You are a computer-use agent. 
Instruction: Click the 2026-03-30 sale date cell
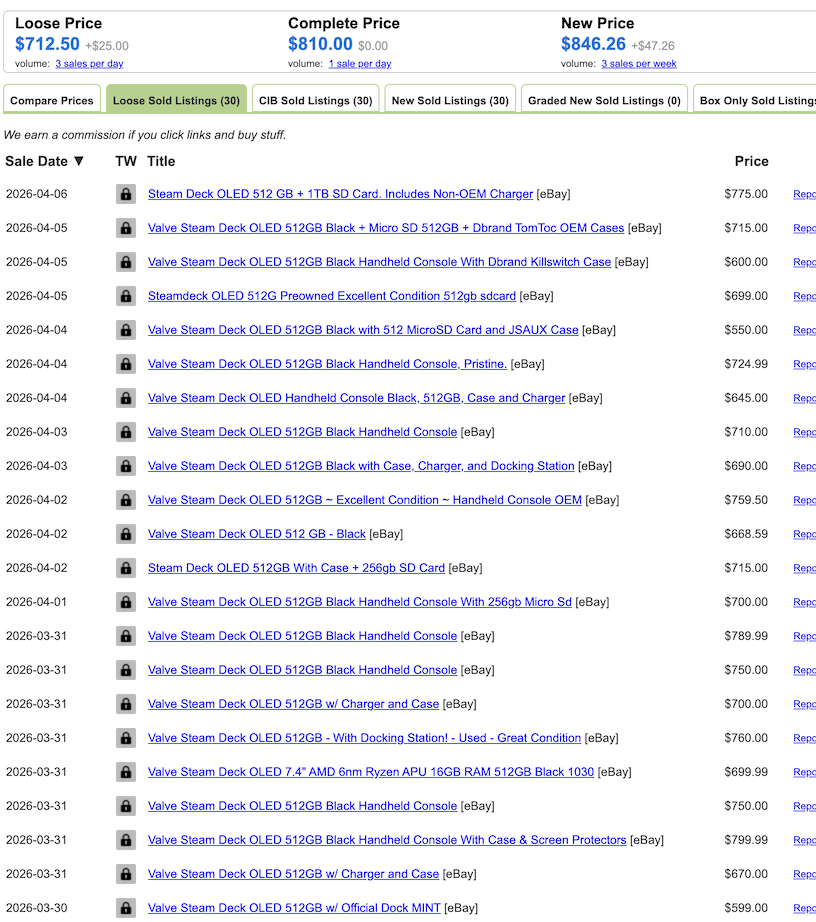coord(36,908)
